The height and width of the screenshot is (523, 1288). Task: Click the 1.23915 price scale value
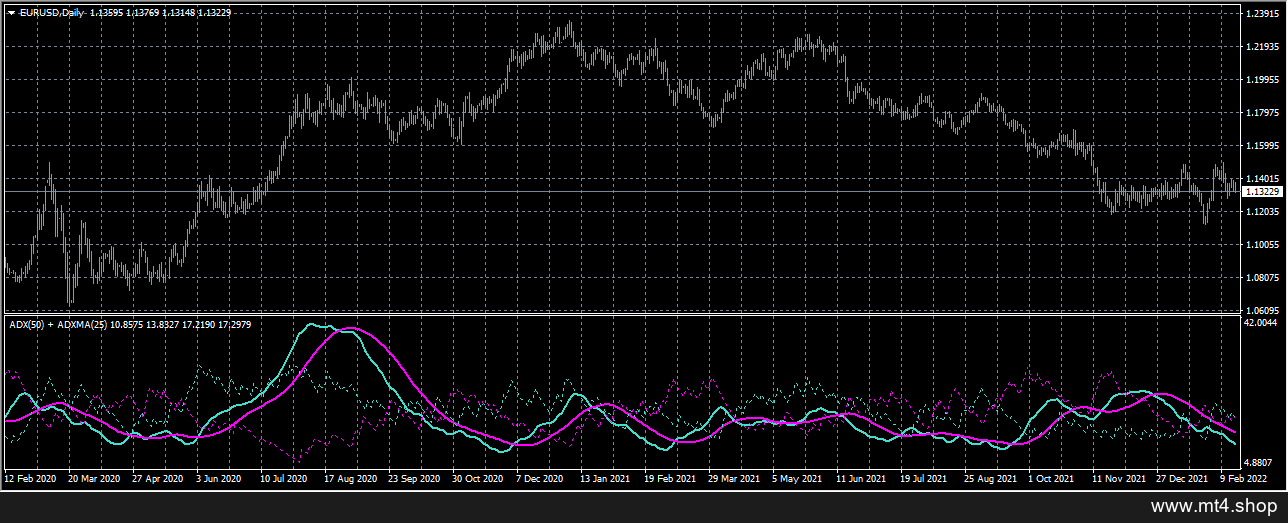pyautogui.click(x=1262, y=13)
